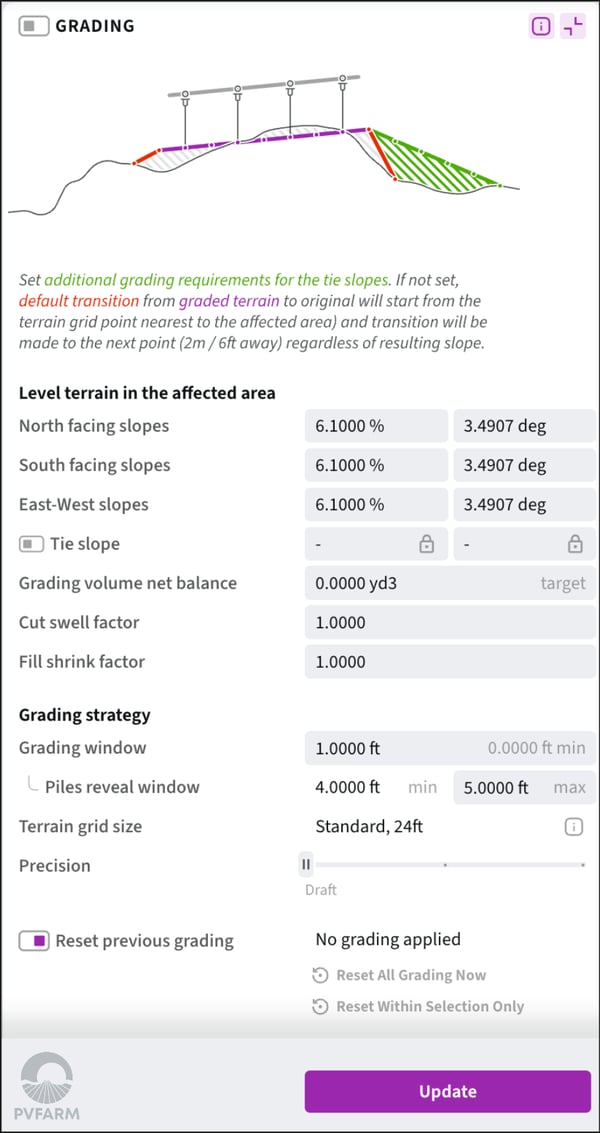Toggle the Grading header switch
600x1133 pixels.
pyautogui.click(x=33, y=27)
